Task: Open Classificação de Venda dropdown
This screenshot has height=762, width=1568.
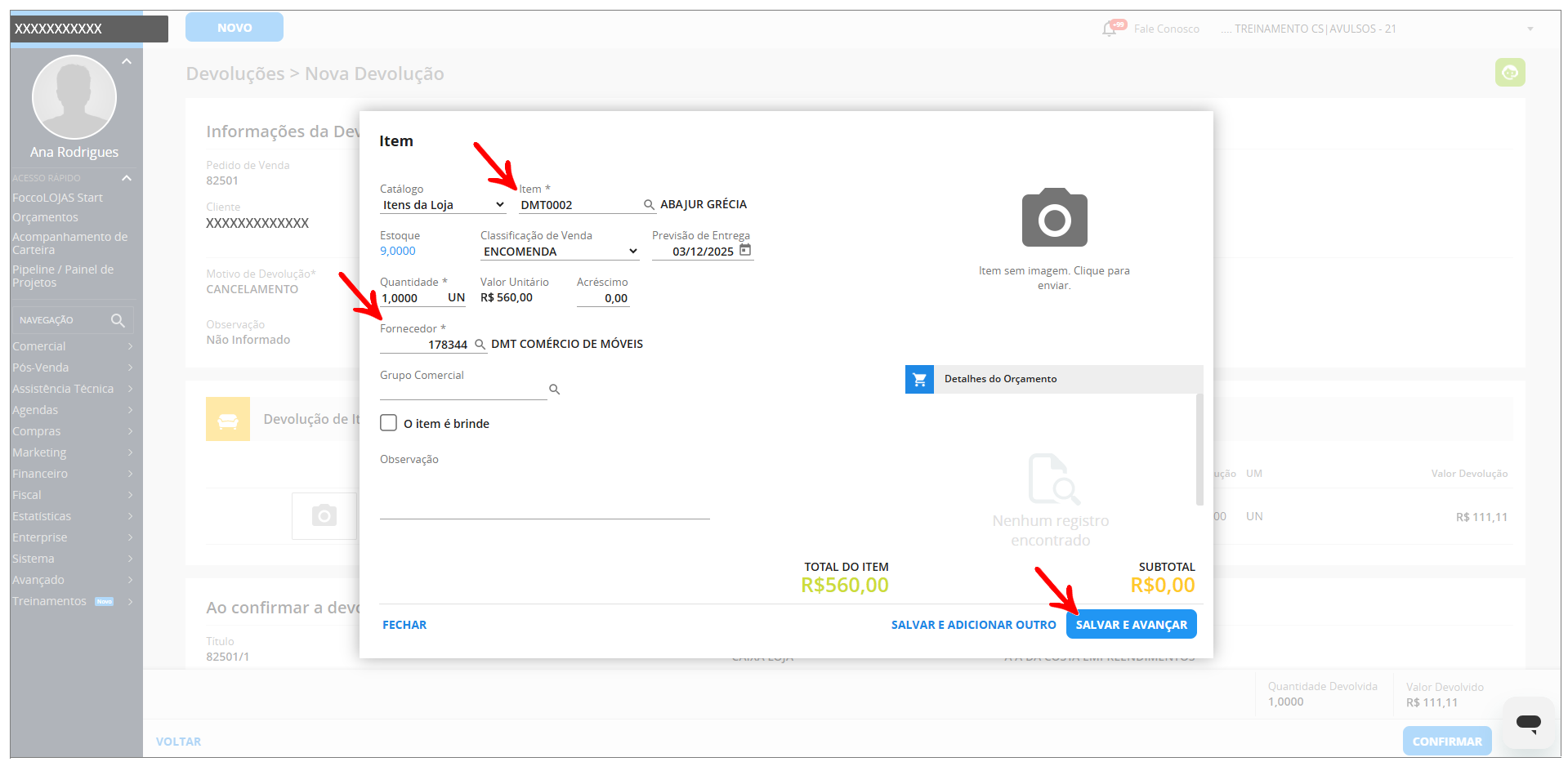Action: pos(559,252)
